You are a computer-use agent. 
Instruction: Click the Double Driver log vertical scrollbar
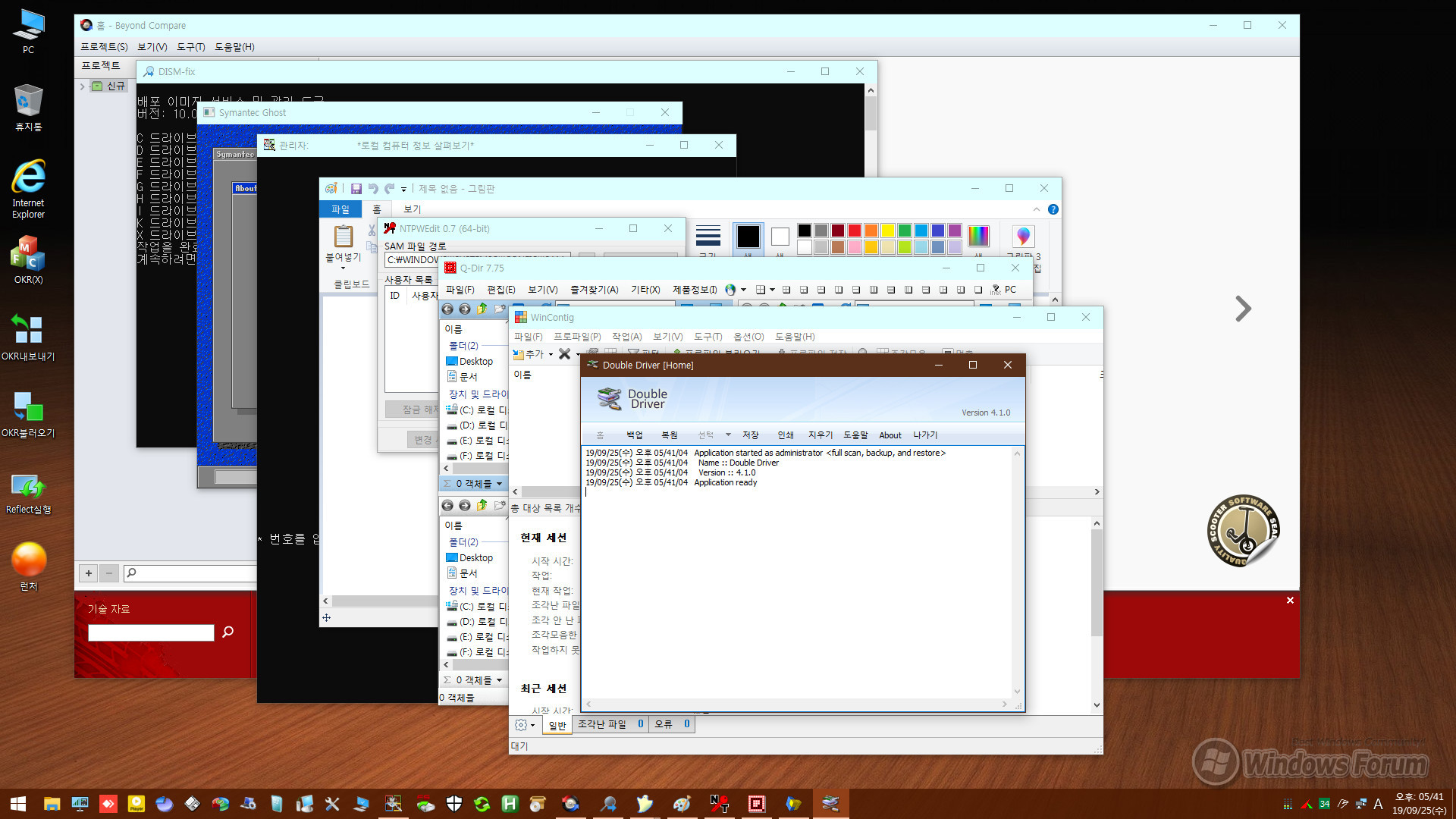pos(1017,573)
